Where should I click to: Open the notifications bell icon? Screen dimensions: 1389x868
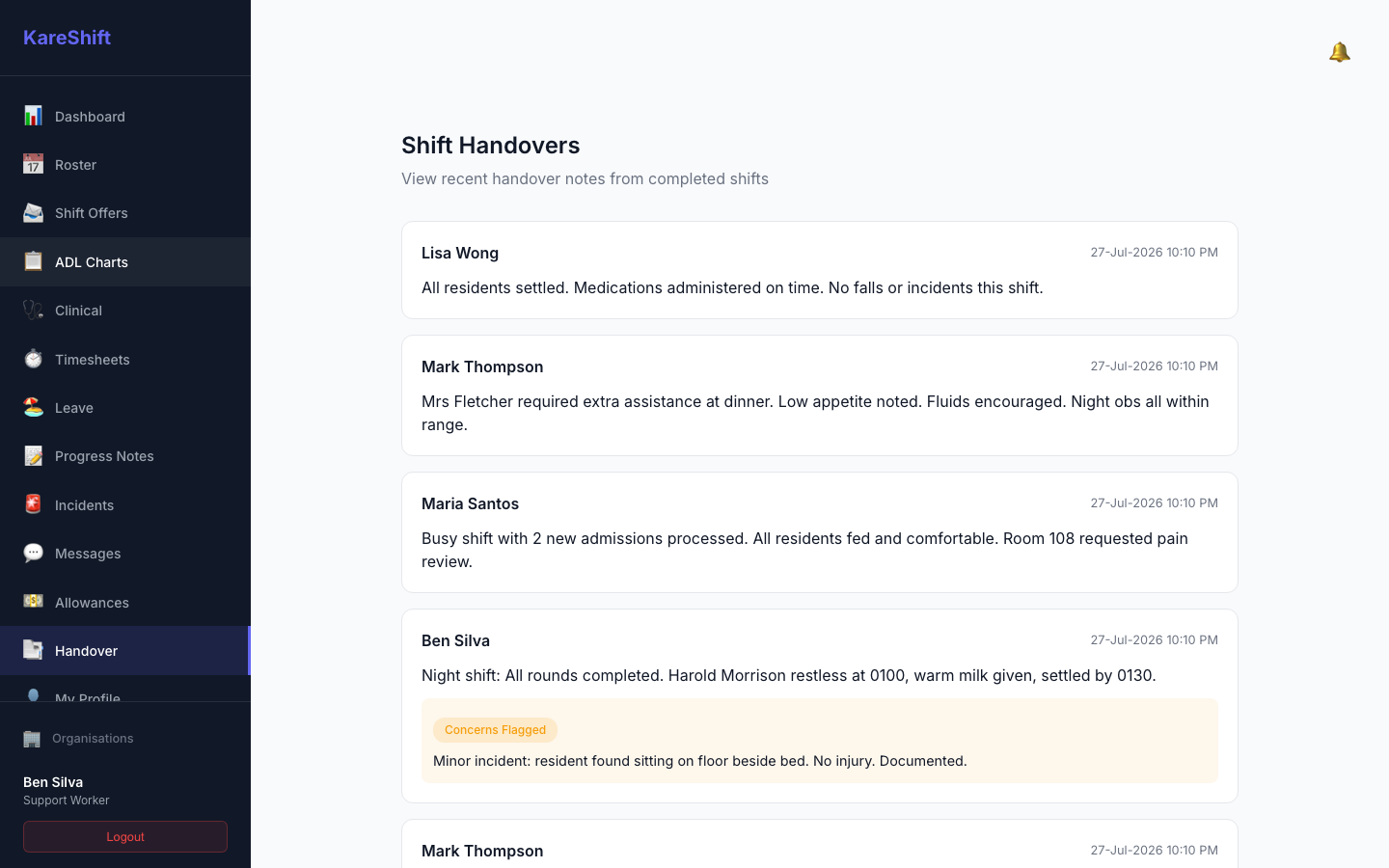click(1339, 52)
